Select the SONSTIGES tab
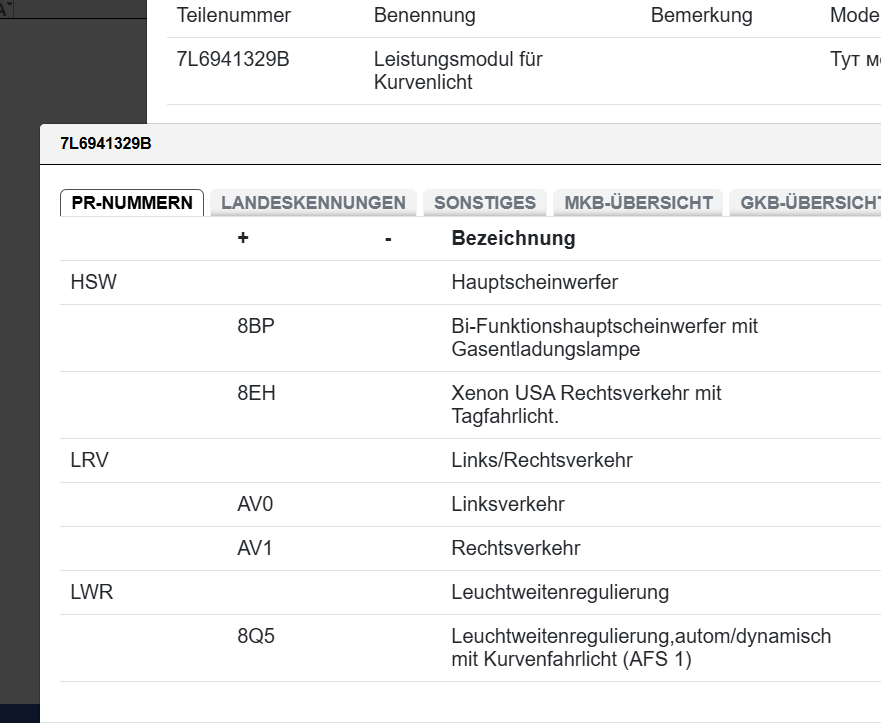881x723 pixels. pyautogui.click(x=485, y=203)
